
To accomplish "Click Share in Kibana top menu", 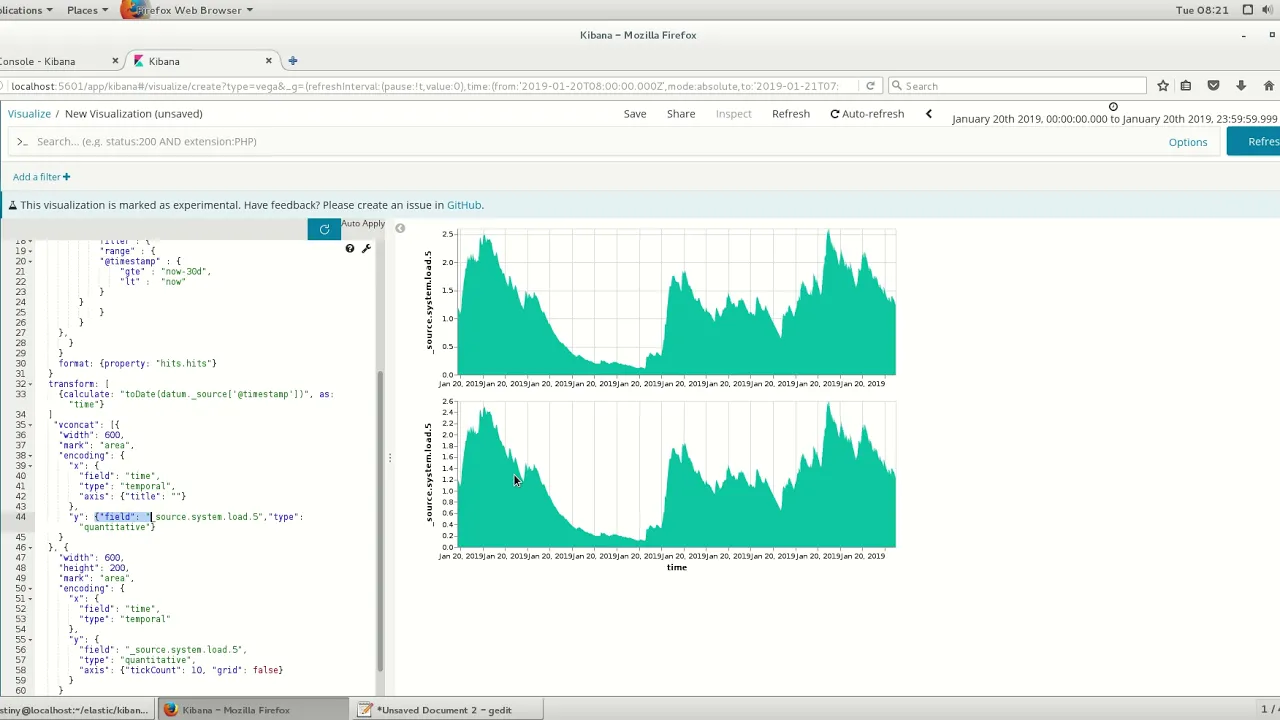I will pyautogui.click(x=681, y=114).
